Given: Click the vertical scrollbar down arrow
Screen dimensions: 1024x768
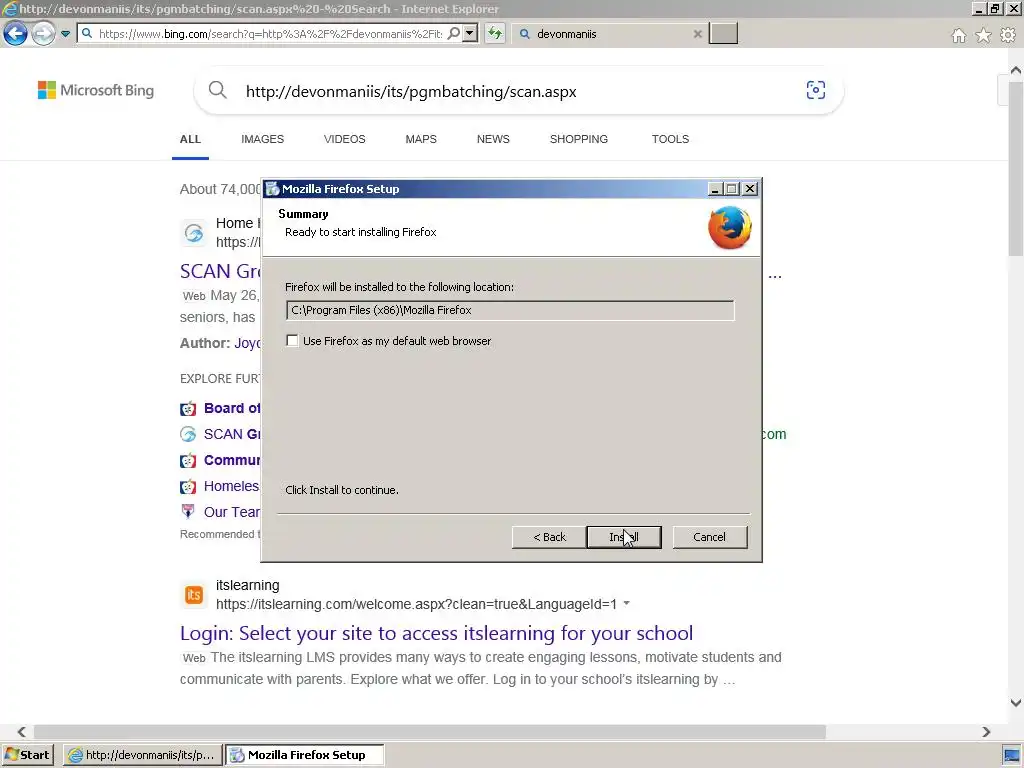Looking at the screenshot, I should click(x=1016, y=703).
